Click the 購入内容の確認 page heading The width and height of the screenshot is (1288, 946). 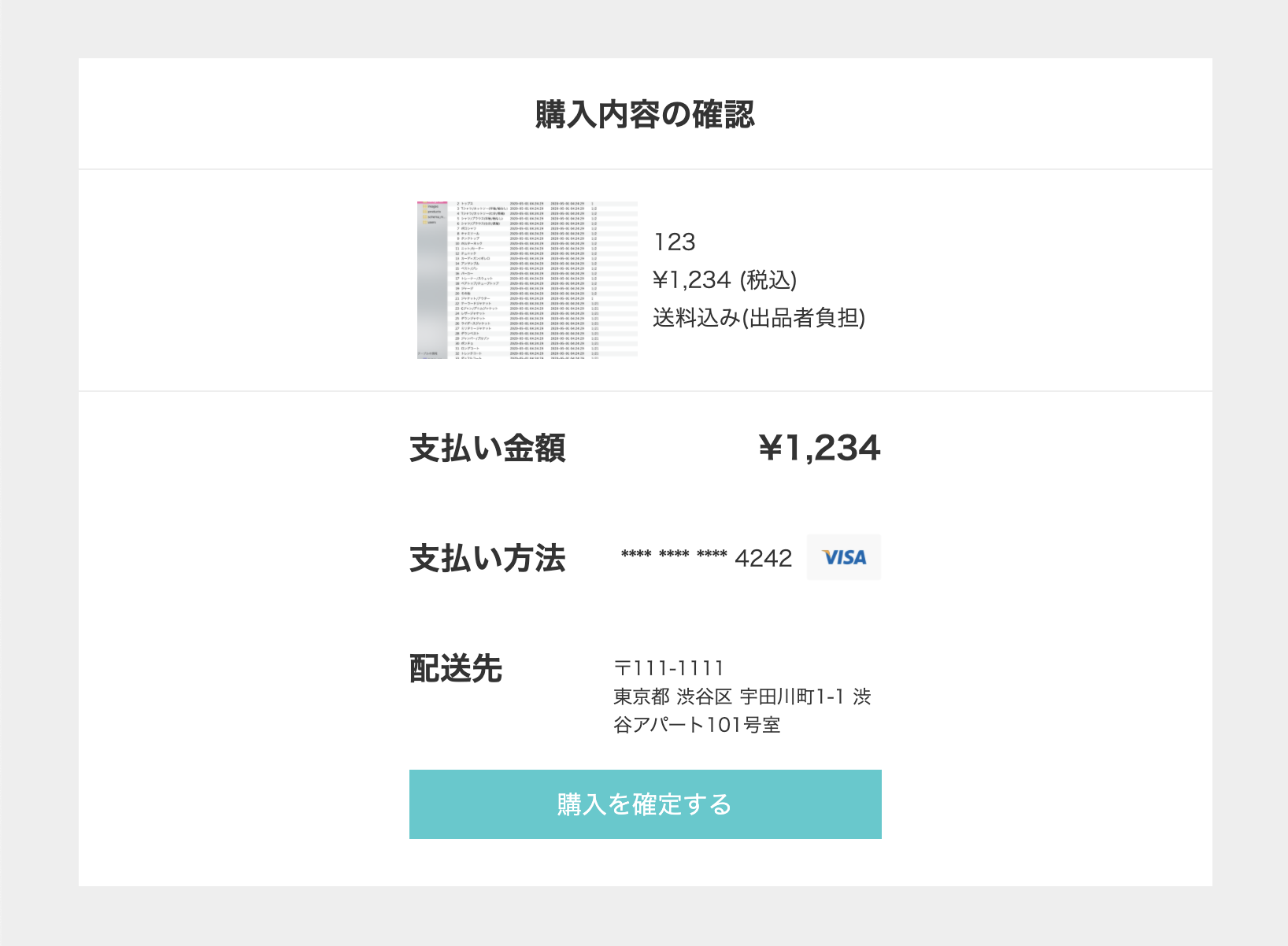tap(645, 114)
